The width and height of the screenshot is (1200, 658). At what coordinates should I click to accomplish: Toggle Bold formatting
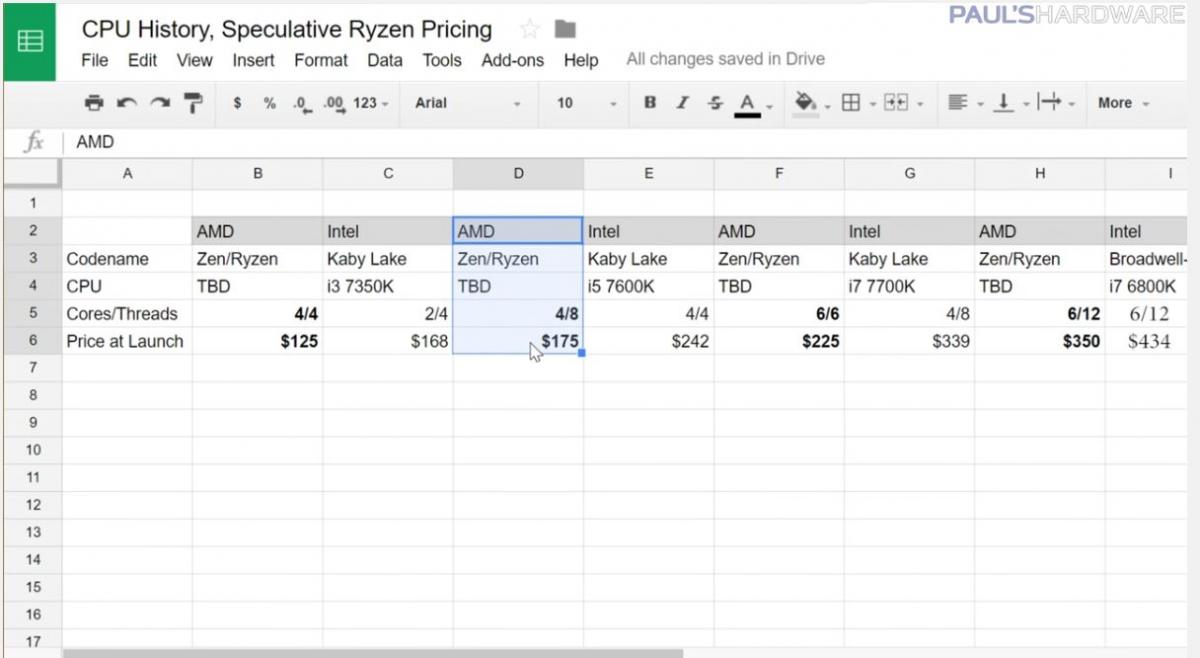point(650,102)
